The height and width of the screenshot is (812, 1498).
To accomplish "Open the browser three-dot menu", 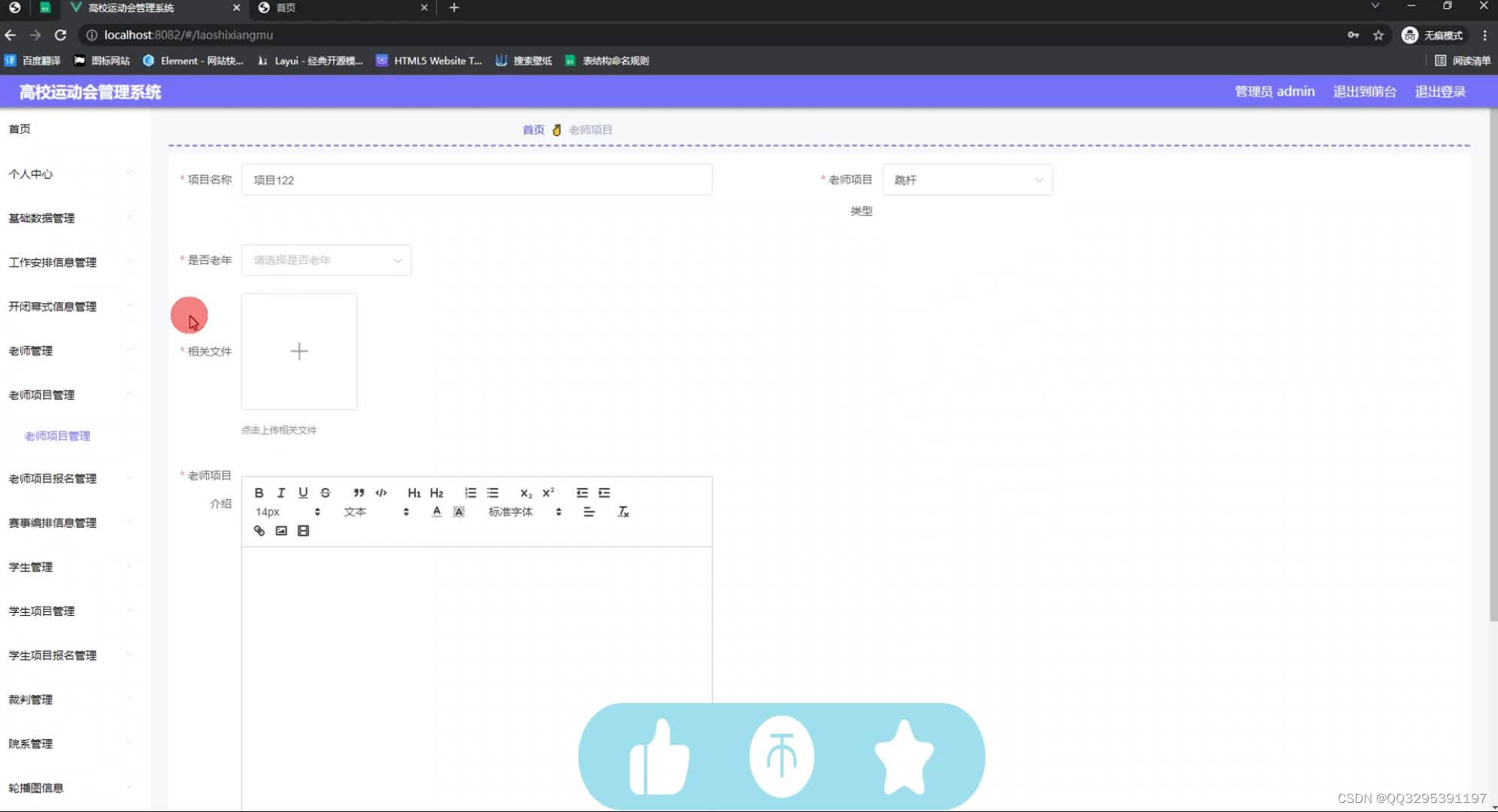I will (1484, 35).
